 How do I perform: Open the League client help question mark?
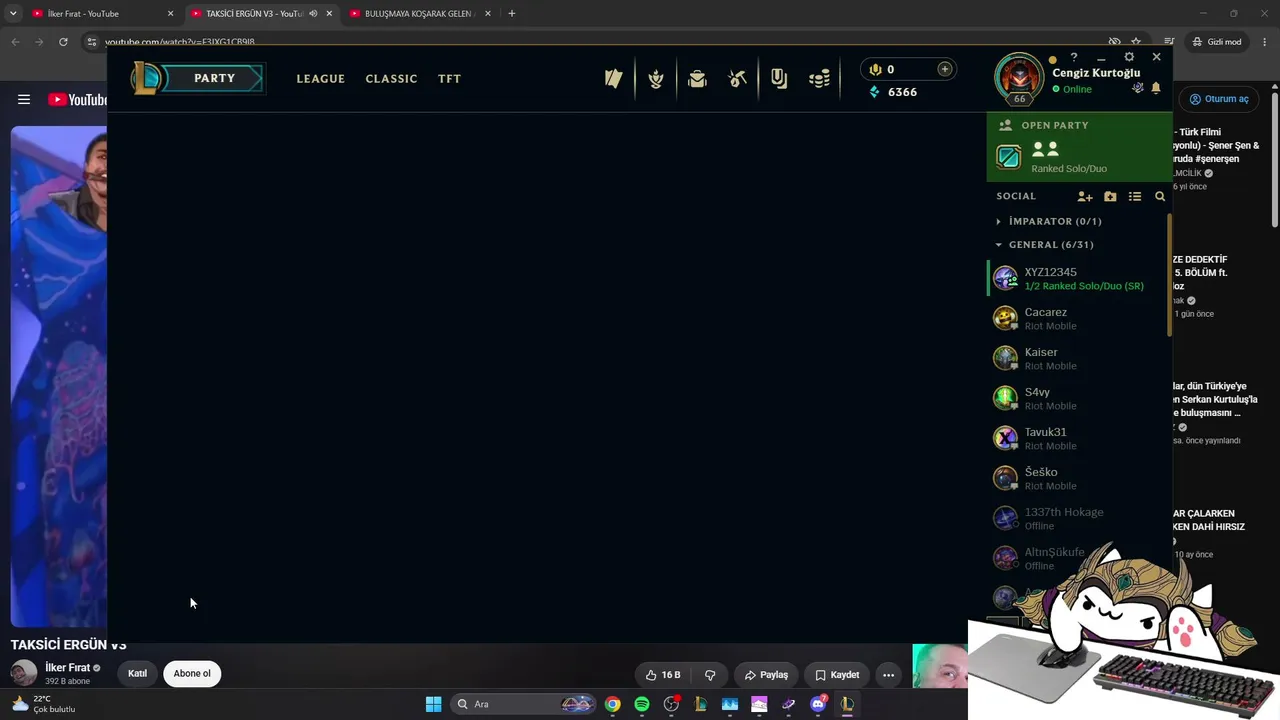click(x=1074, y=58)
